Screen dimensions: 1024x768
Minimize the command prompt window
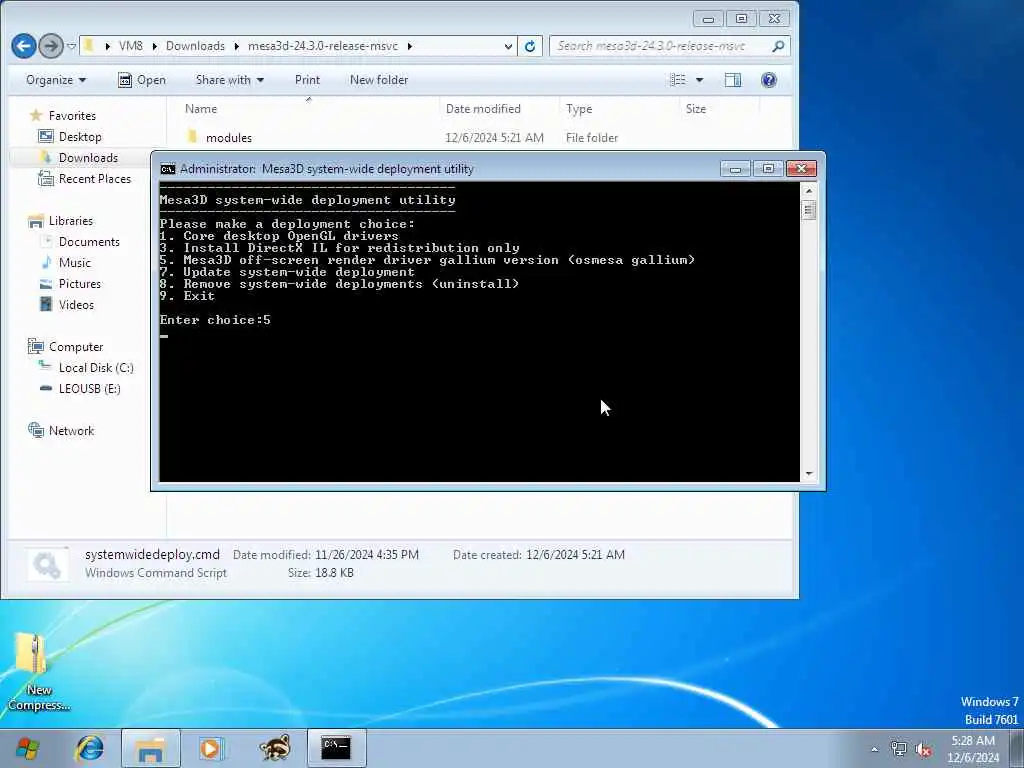click(735, 169)
